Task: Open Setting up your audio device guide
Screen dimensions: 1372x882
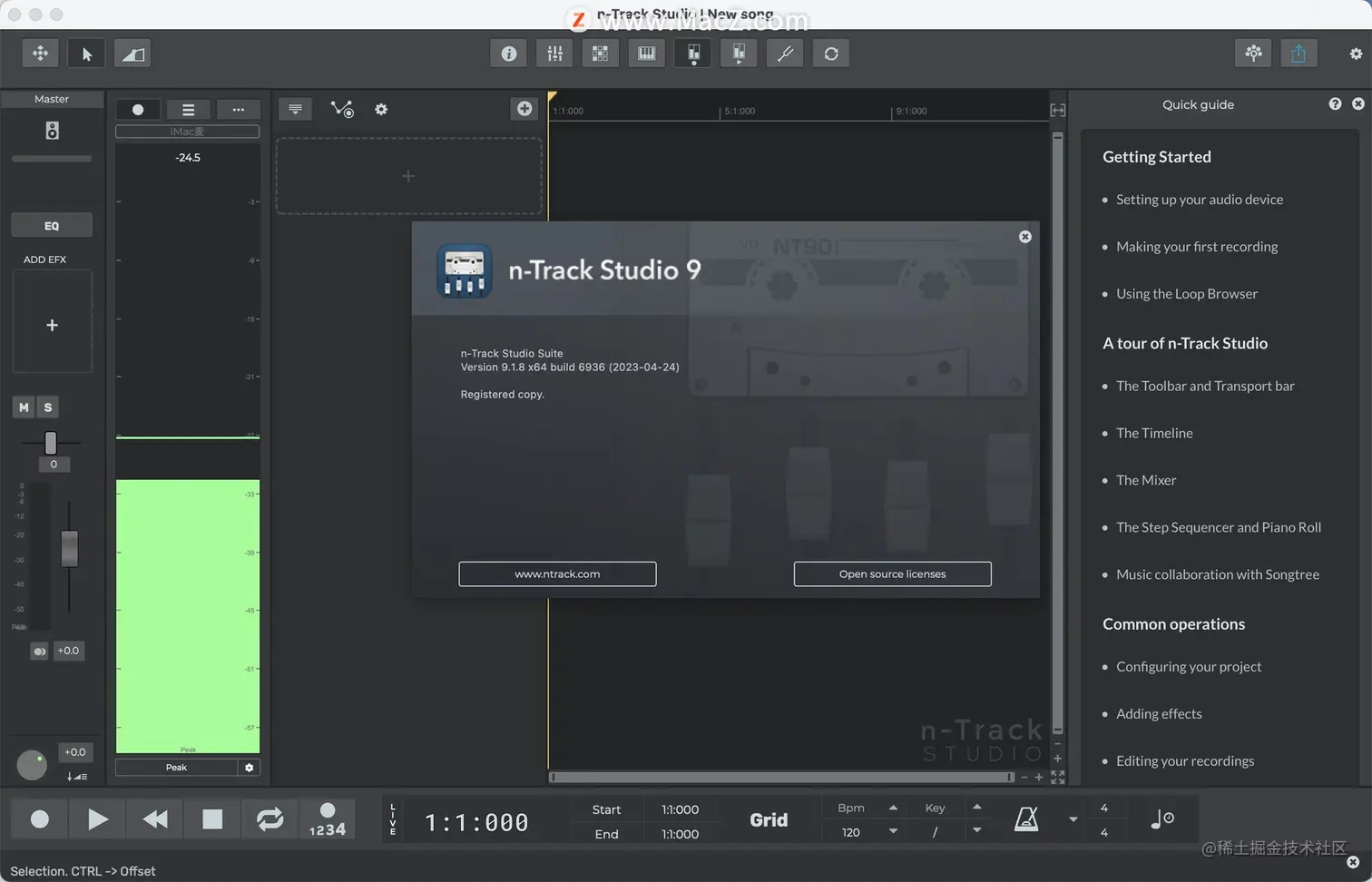Action: pos(1200,200)
